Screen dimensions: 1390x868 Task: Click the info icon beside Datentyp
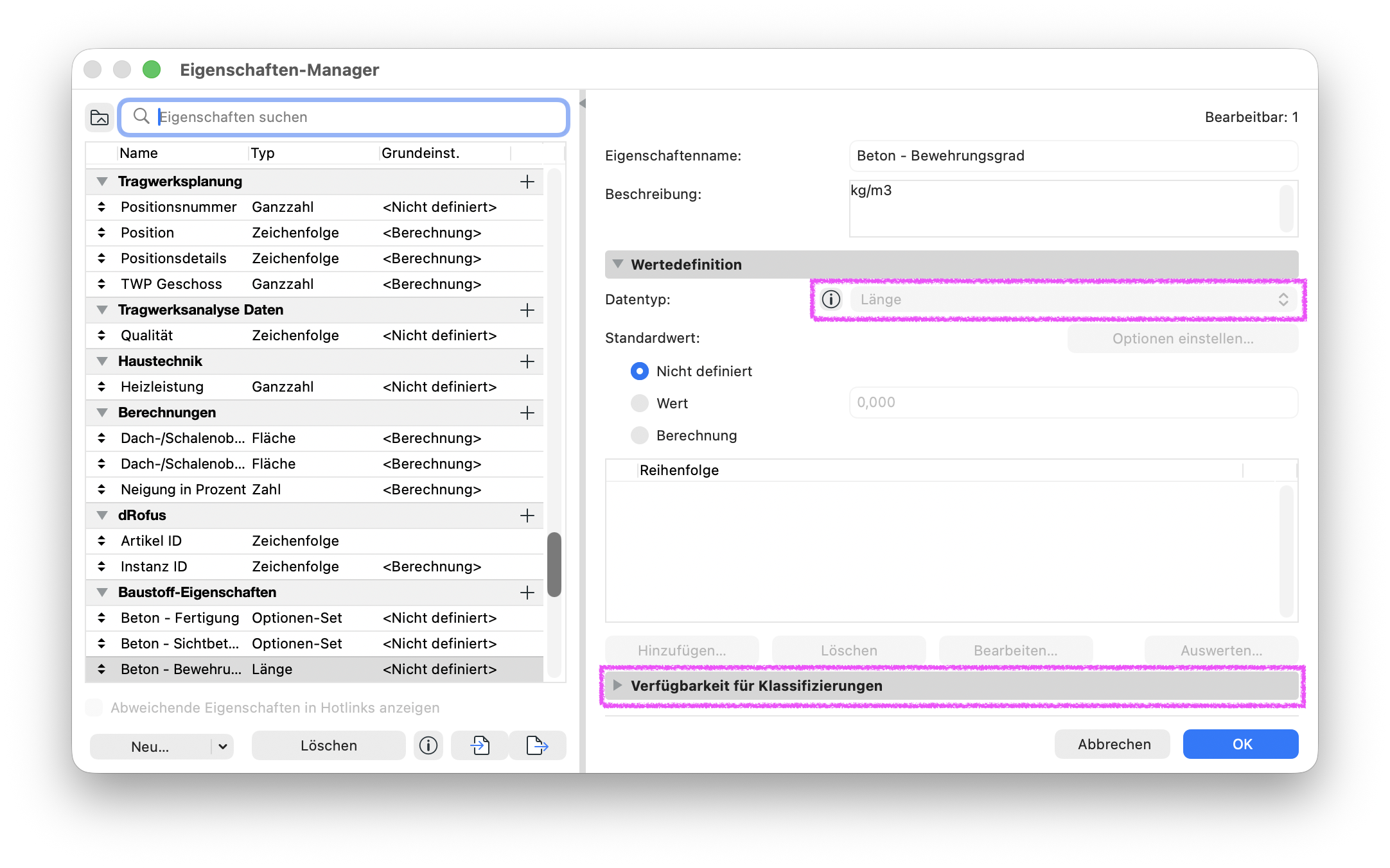coord(831,299)
